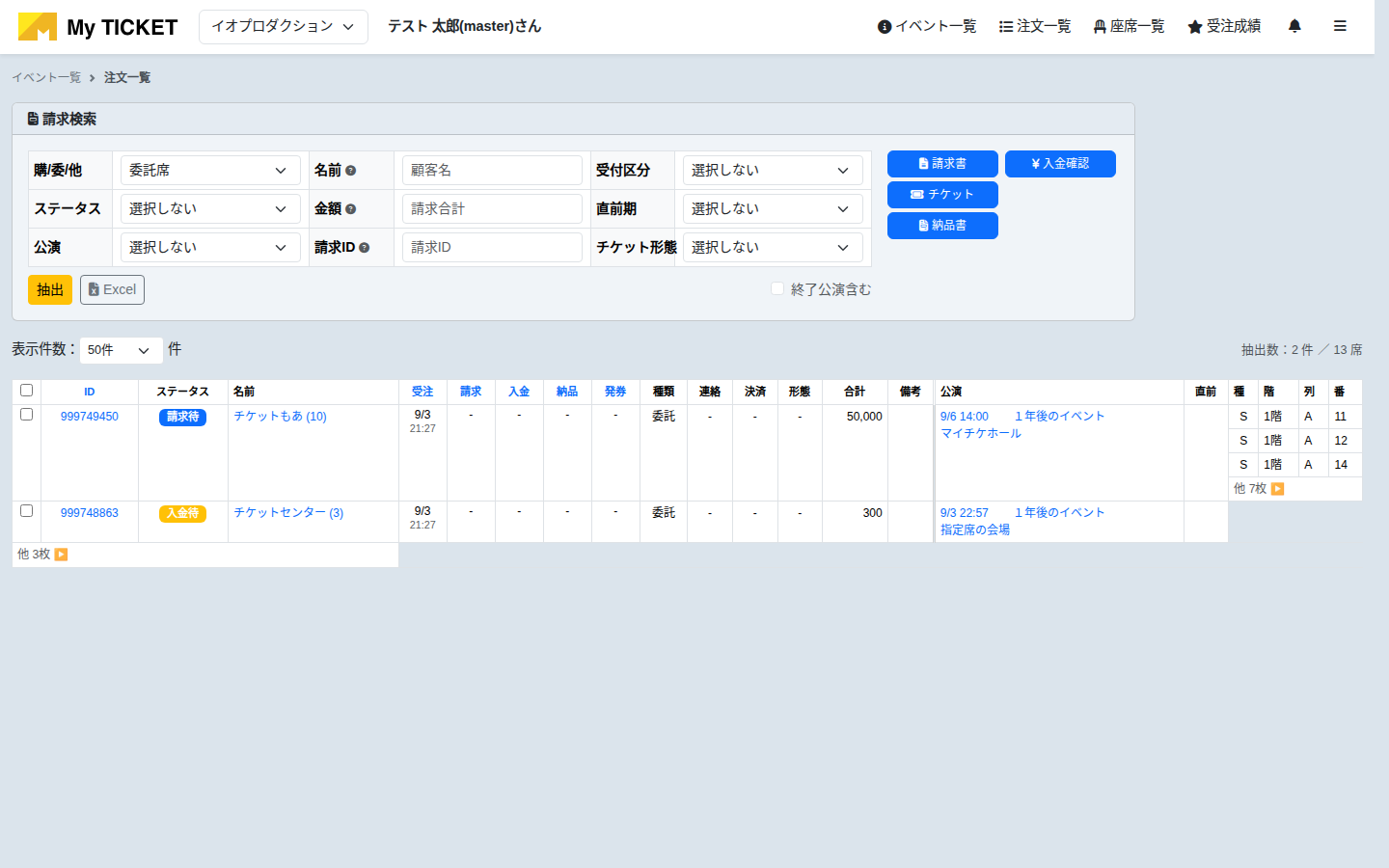Viewport: 1389px width, 868px height.
Task: Click the 抽出数:2件/13席 text
Action: [1301, 350]
